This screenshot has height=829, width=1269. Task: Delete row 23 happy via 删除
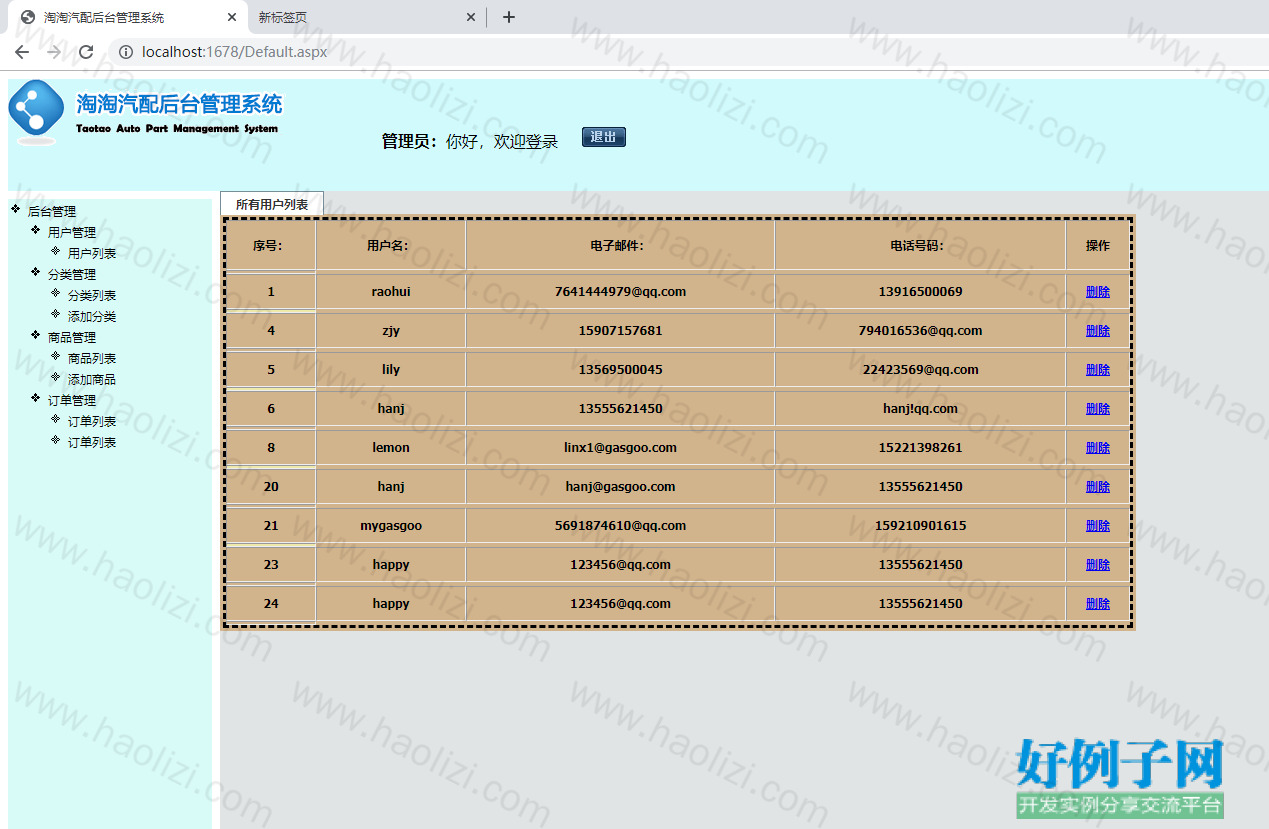click(x=1098, y=565)
